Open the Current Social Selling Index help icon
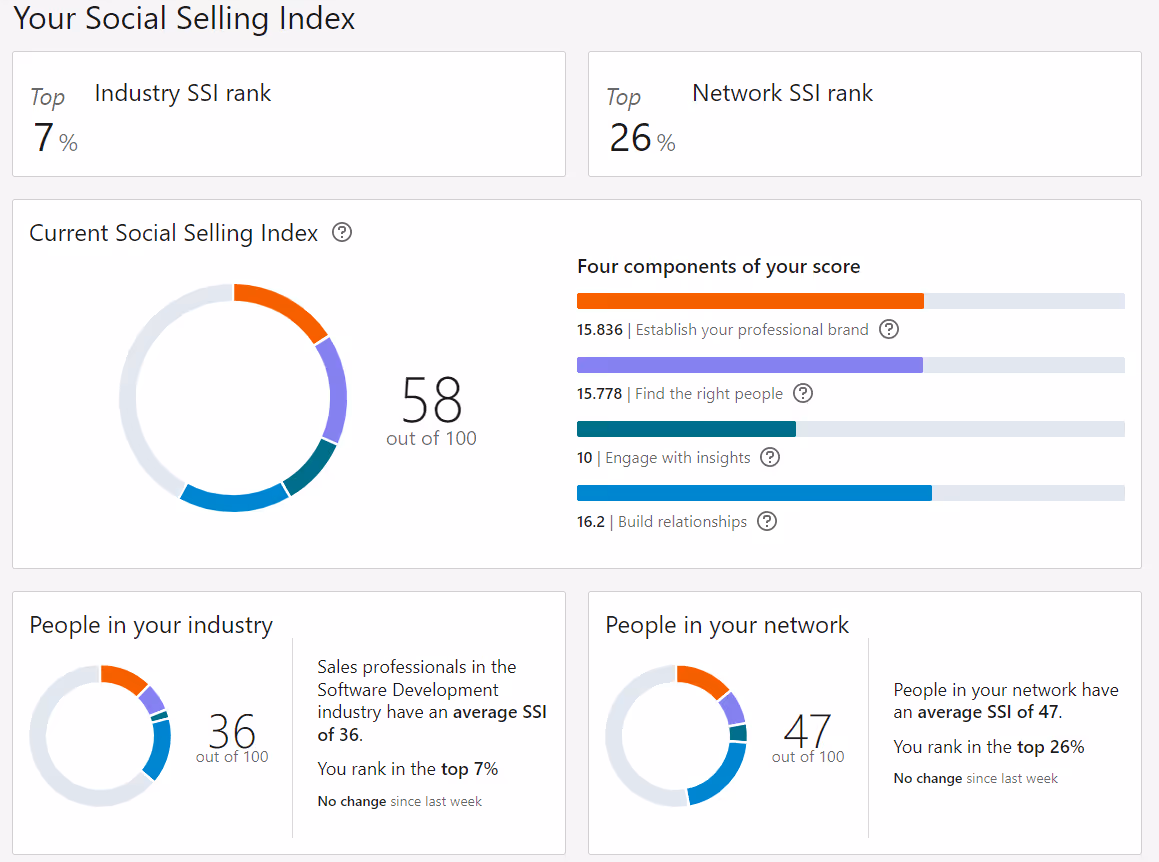The image size is (1159, 862). point(341,232)
